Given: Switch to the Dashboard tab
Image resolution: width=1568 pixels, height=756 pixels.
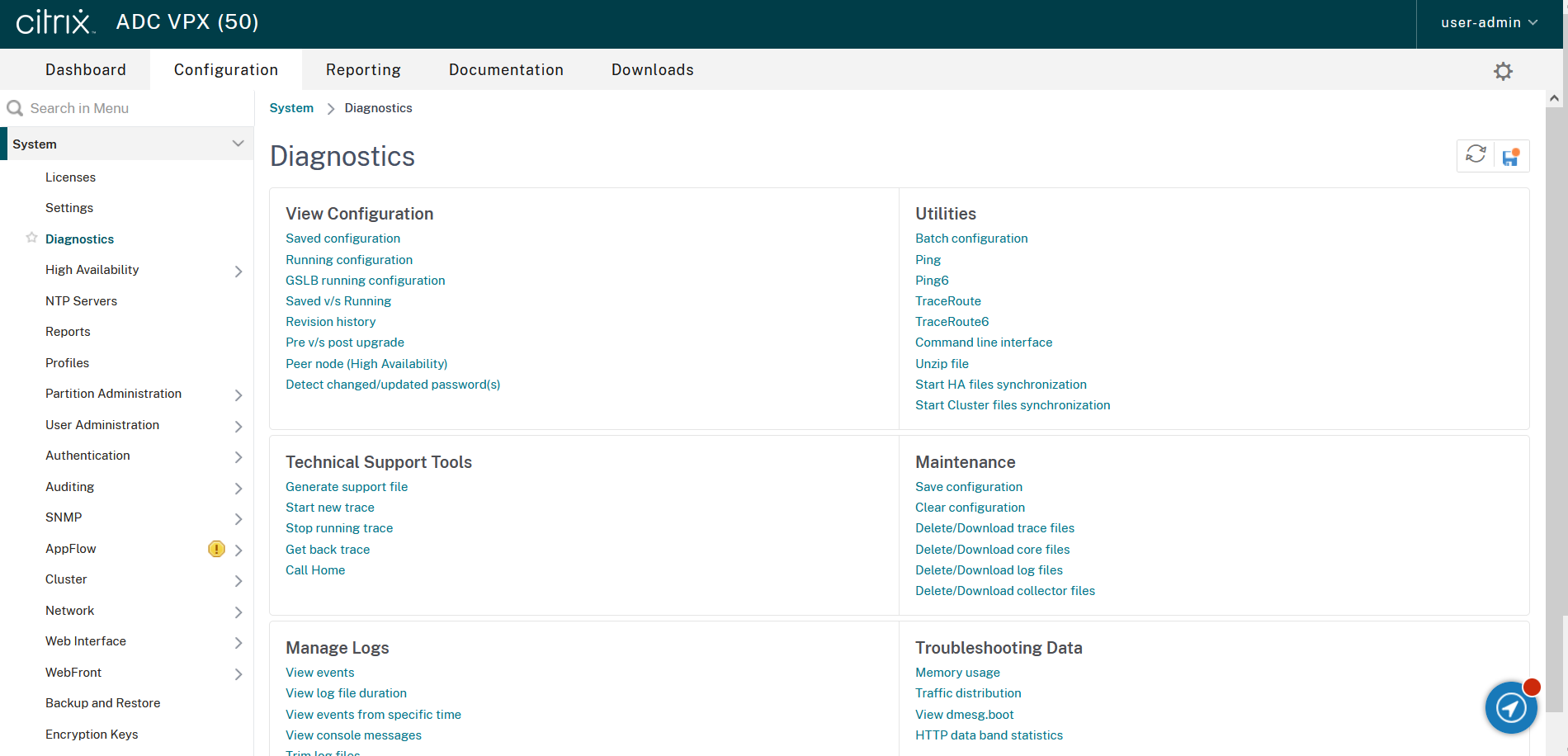Looking at the screenshot, I should [86, 69].
